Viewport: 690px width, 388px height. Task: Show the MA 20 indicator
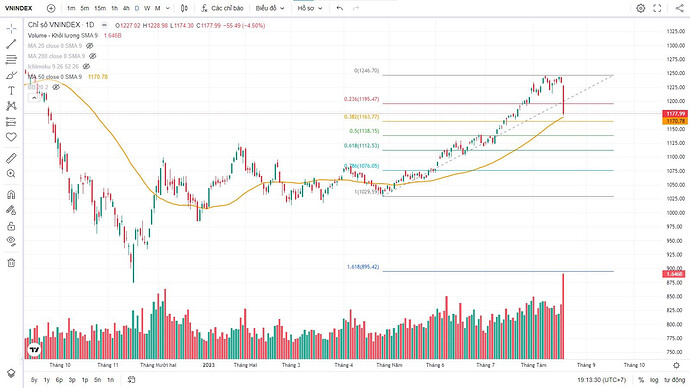90,46
